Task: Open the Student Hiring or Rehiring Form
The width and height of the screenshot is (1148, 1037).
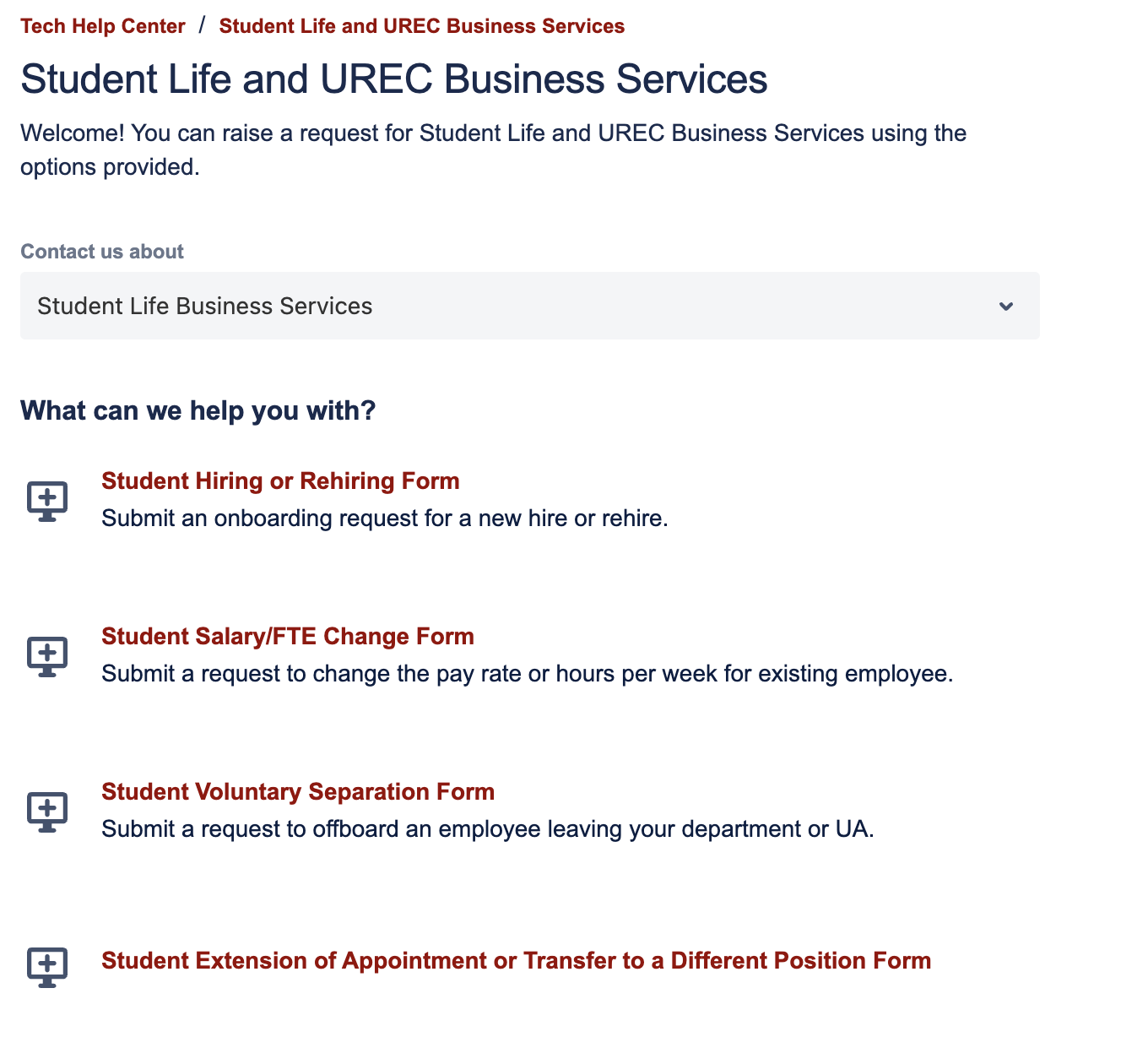Action: click(280, 480)
